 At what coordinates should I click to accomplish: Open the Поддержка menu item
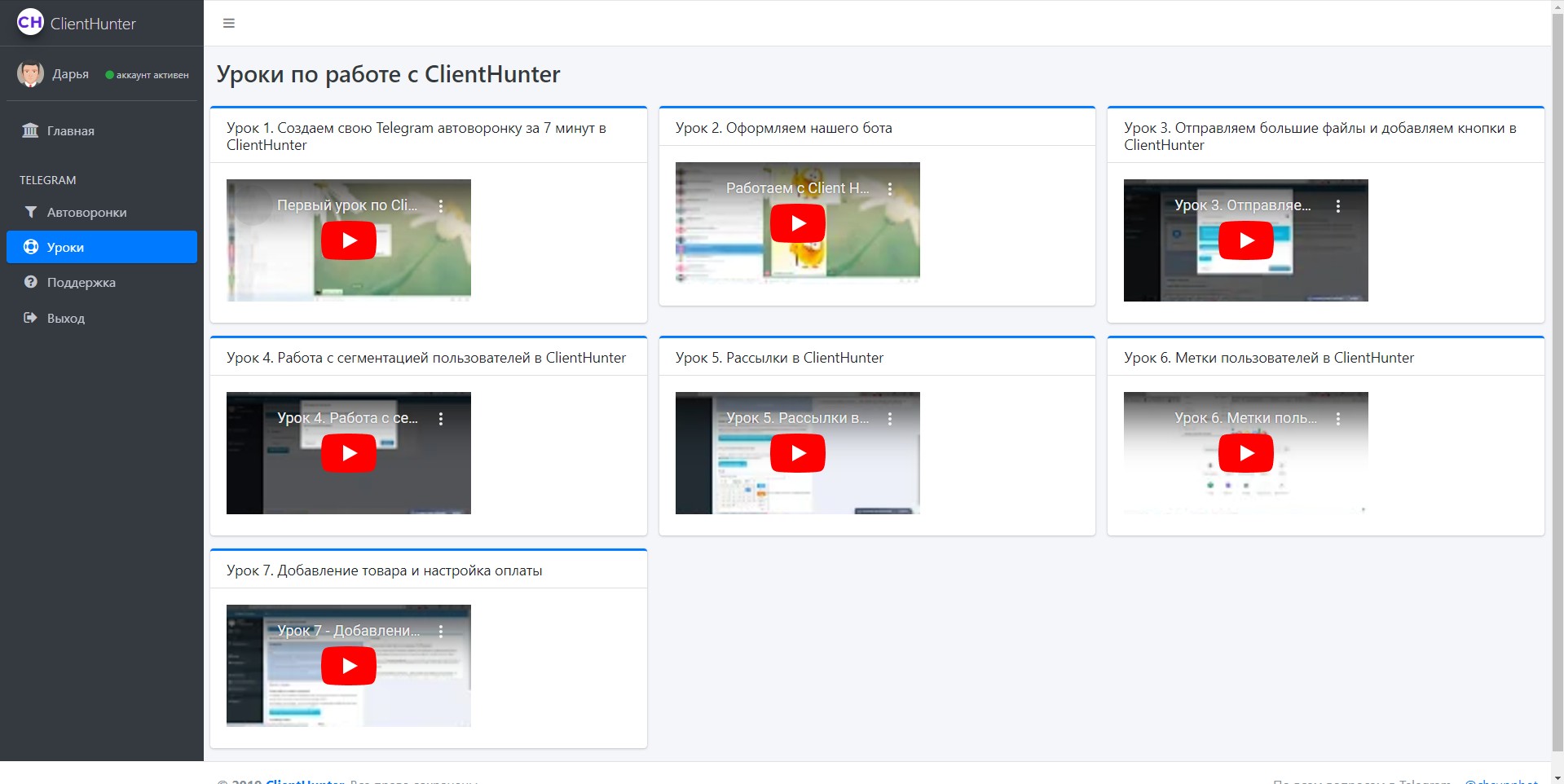point(102,282)
